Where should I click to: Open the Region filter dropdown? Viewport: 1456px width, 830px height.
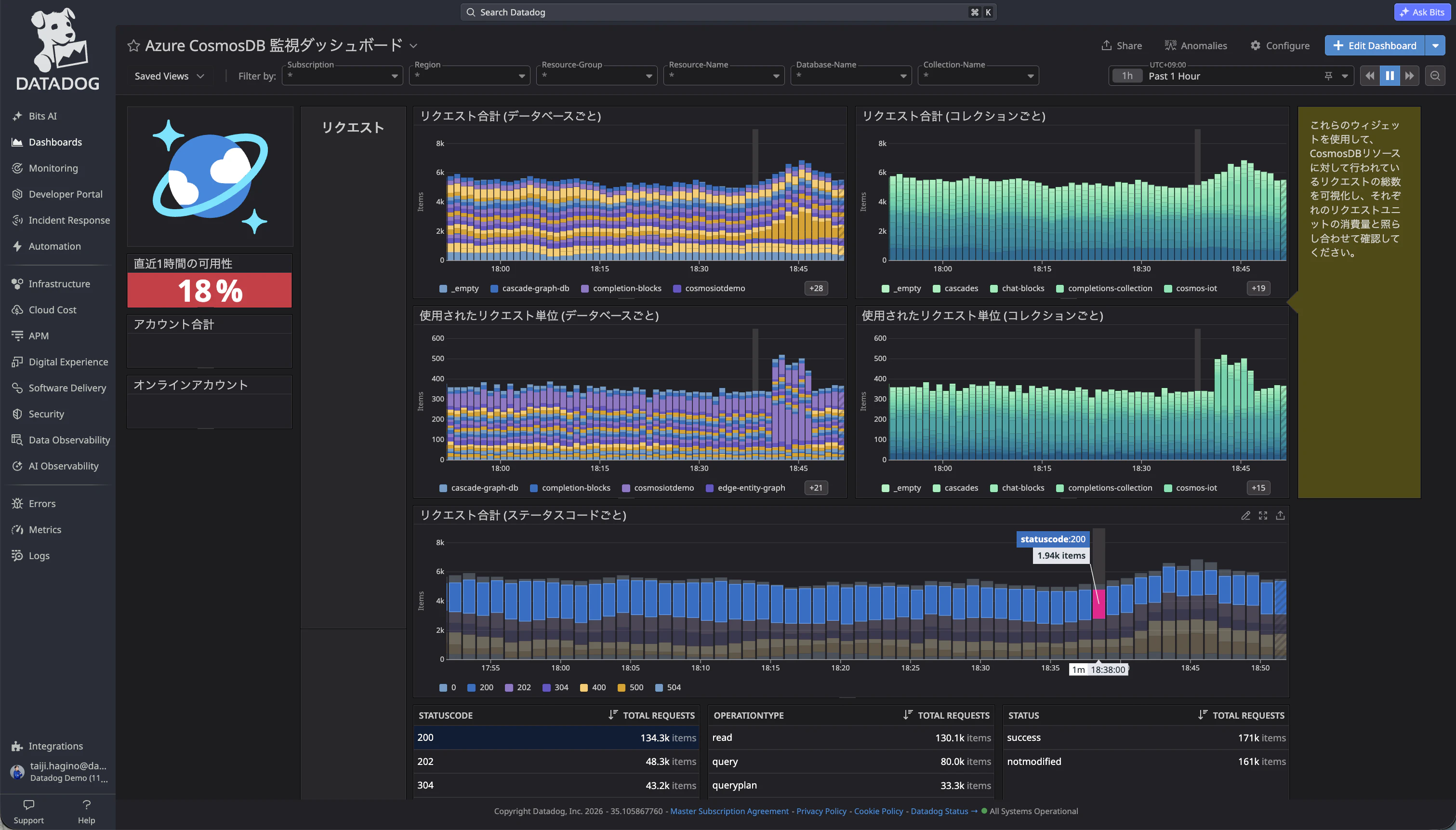469,76
